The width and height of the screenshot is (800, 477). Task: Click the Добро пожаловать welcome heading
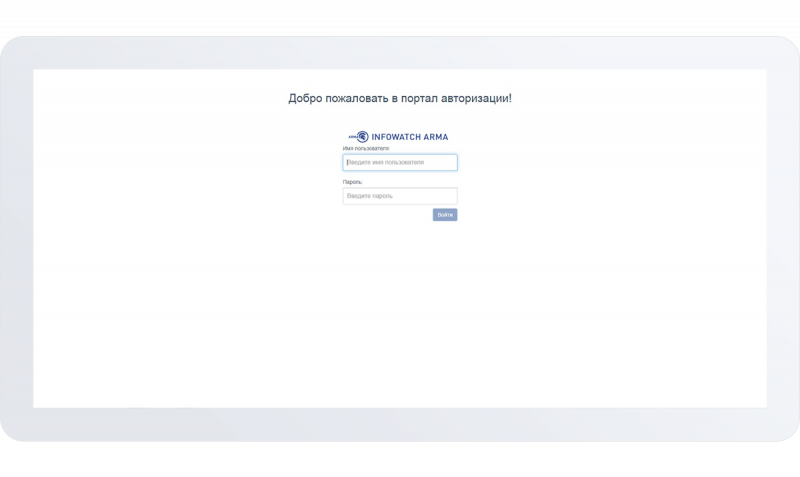click(399, 99)
